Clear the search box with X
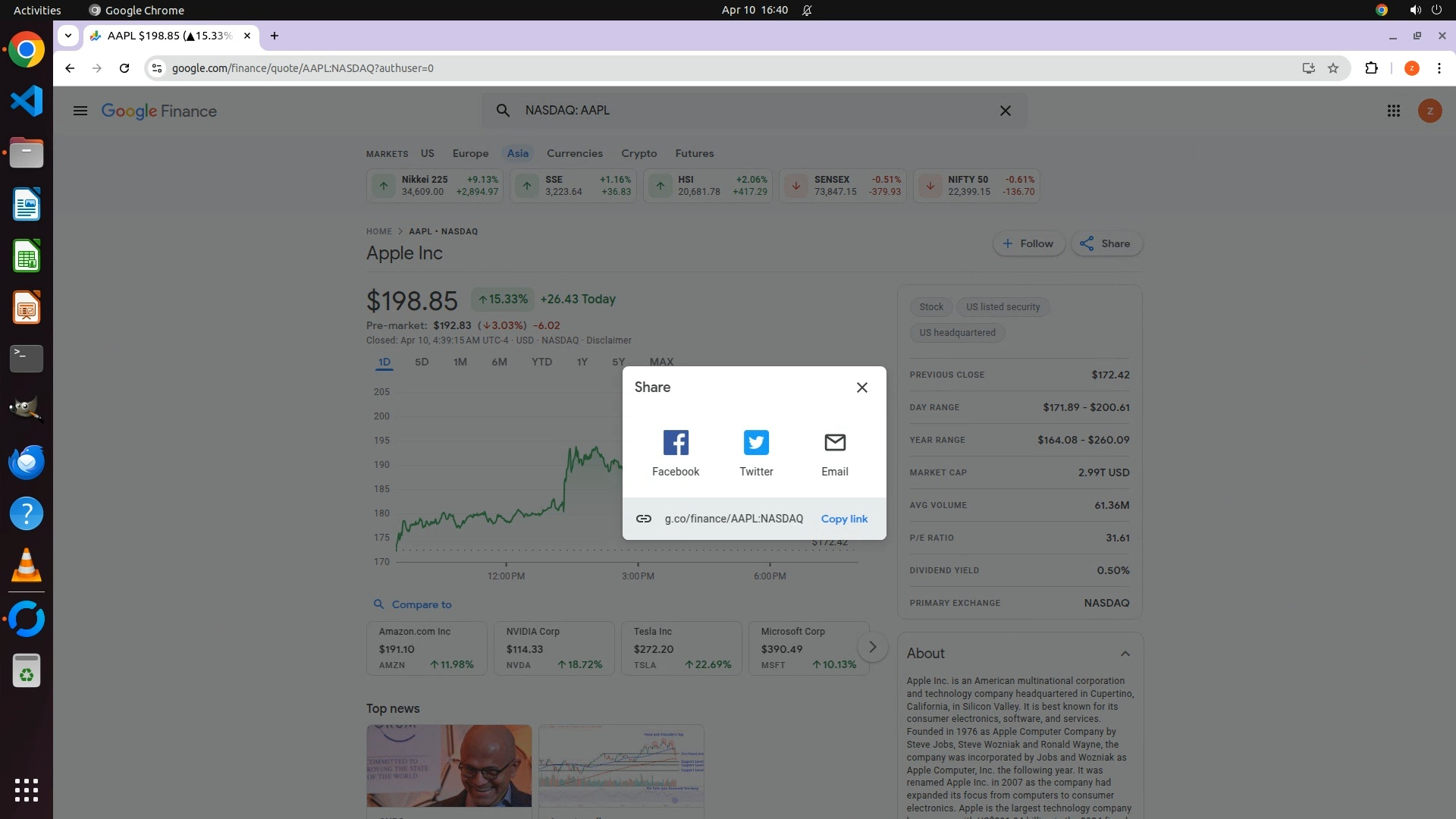Screen dimensions: 1456x819 (x=1005, y=111)
